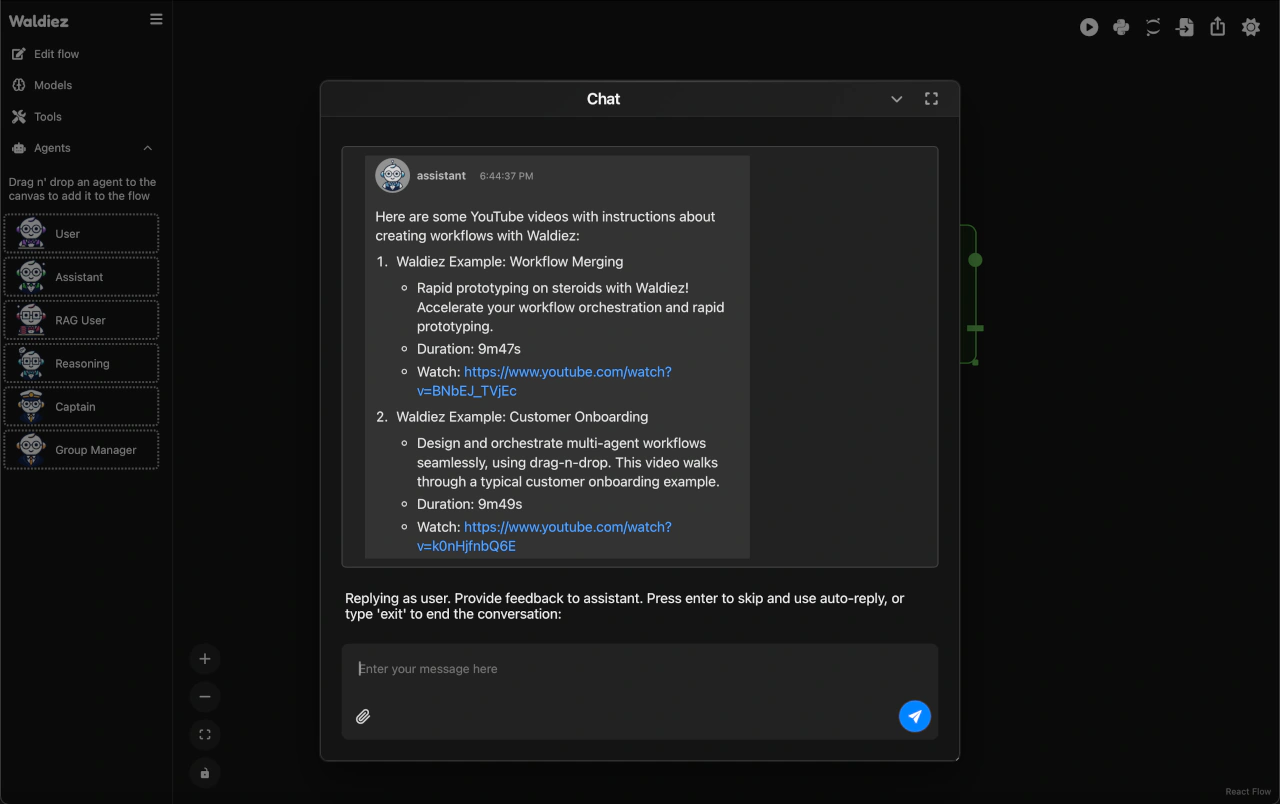Toggle the chat fullscreen mode
The image size is (1280, 804).
point(931,99)
